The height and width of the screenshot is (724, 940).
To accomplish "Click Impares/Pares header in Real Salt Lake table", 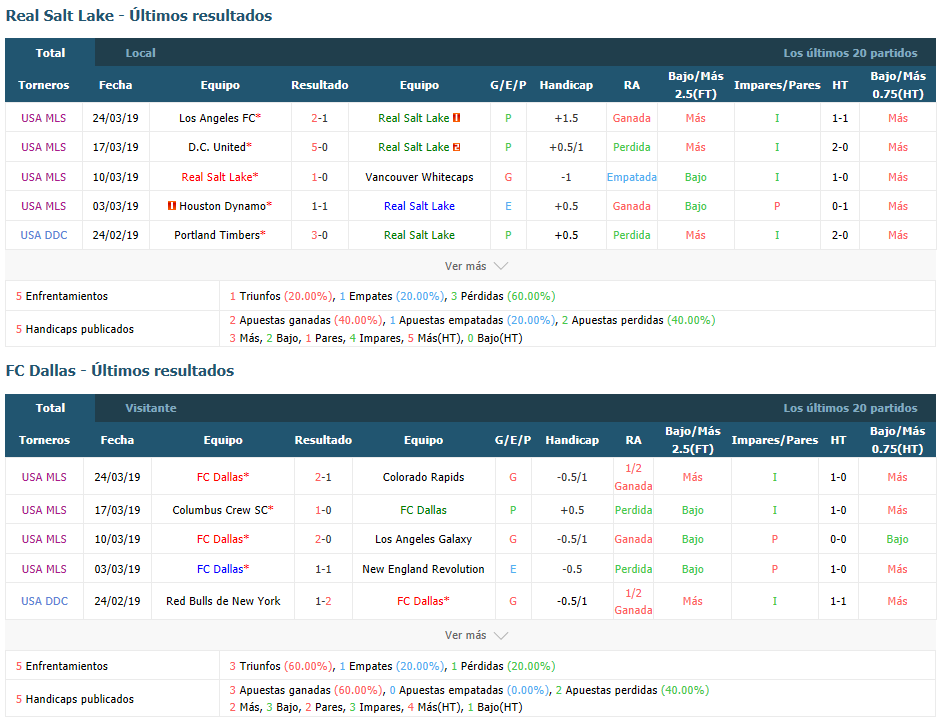I will pos(777,85).
